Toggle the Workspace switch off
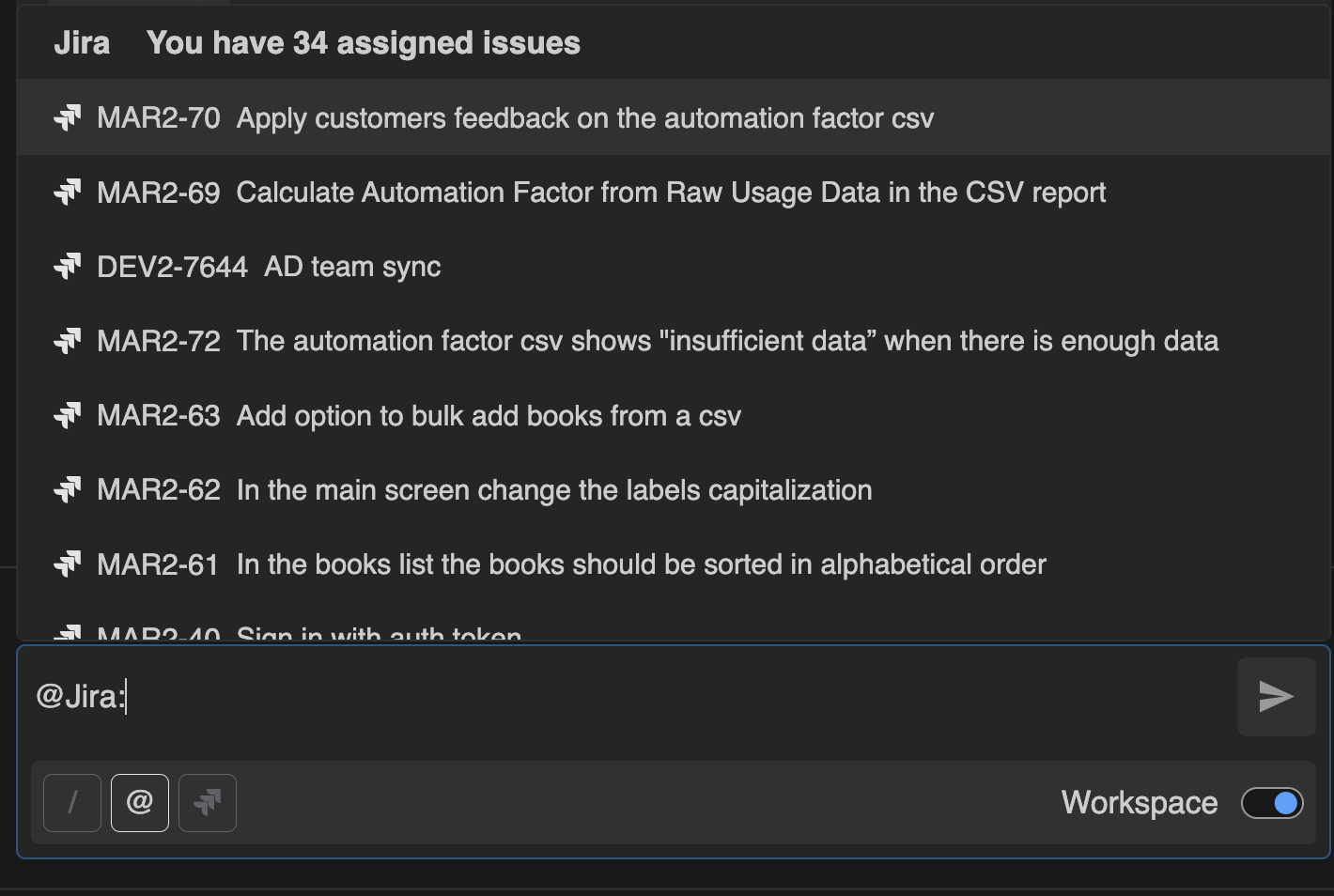This screenshot has height=896, width=1334. tap(1272, 803)
